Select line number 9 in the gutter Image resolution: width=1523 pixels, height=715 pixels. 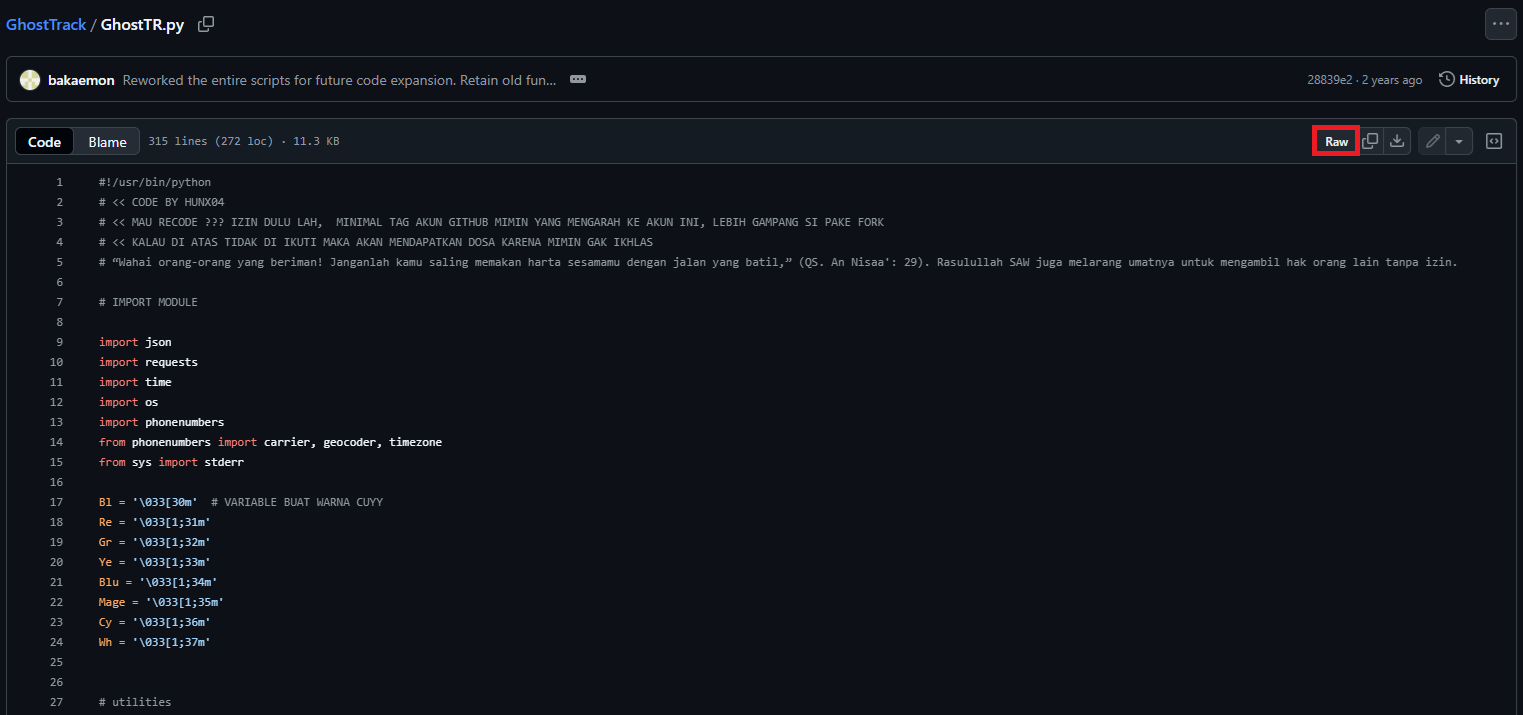tap(59, 342)
